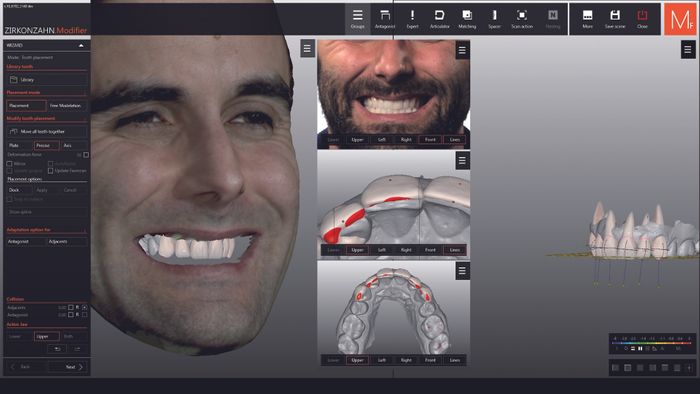The image size is (700, 394).
Task: Click the Nesting toolbar icon
Action: [552, 19]
